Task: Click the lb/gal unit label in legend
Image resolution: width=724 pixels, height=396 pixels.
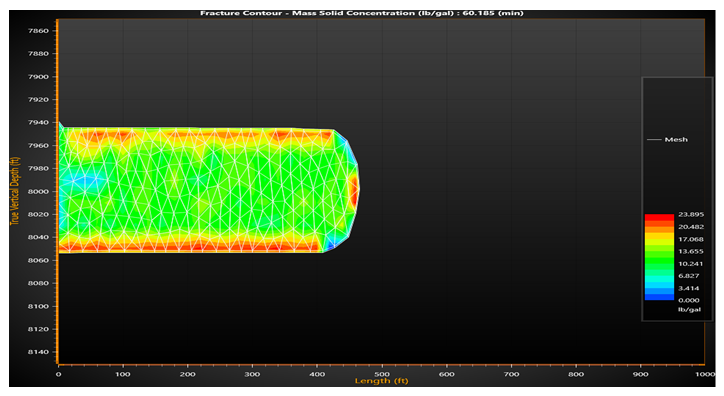Action: pos(689,309)
